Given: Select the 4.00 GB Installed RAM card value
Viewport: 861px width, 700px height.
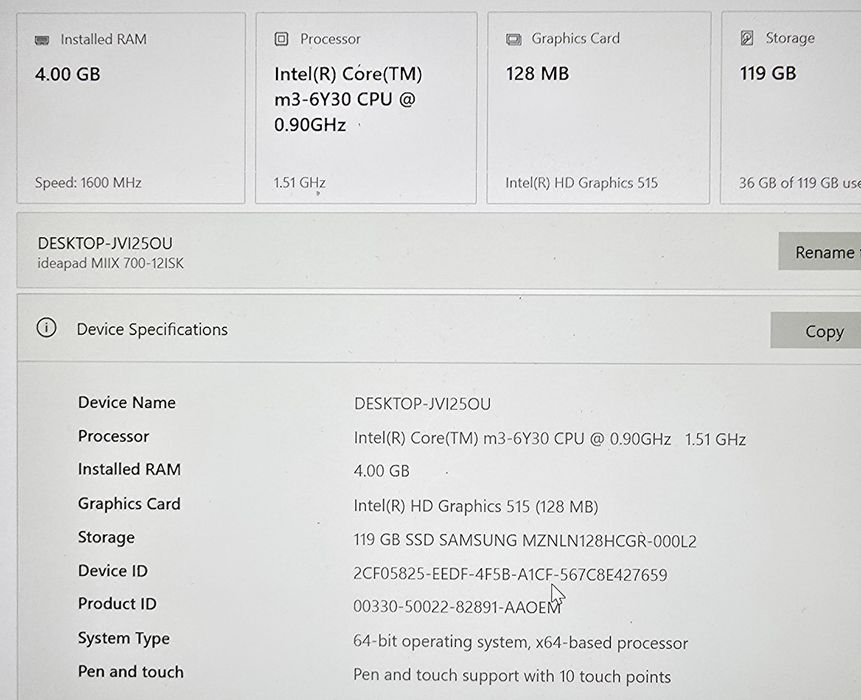Looking at the screenshot, I should tap(68, 74).
